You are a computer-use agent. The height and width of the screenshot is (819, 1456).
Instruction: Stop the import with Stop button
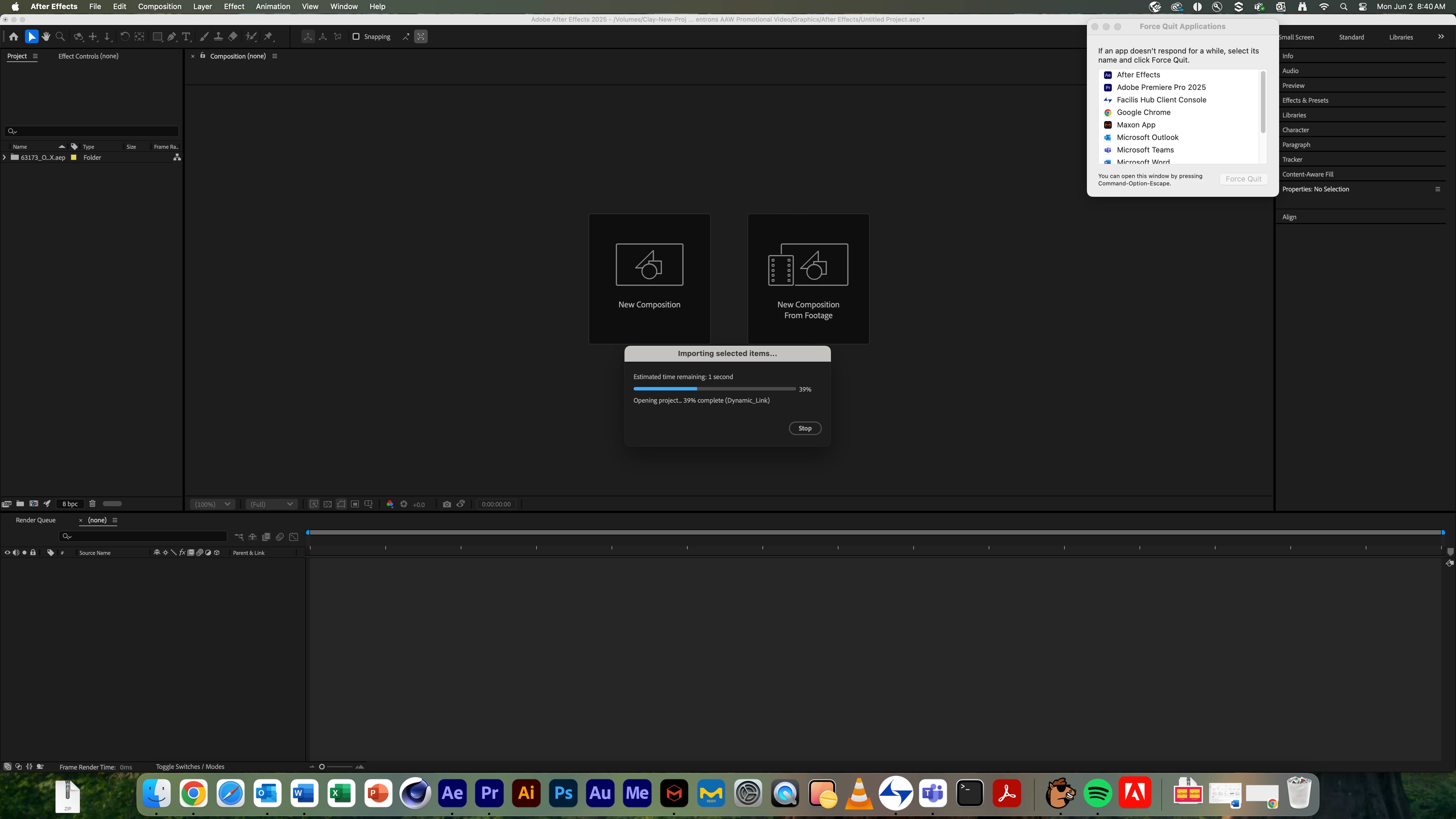pos(805,429)
